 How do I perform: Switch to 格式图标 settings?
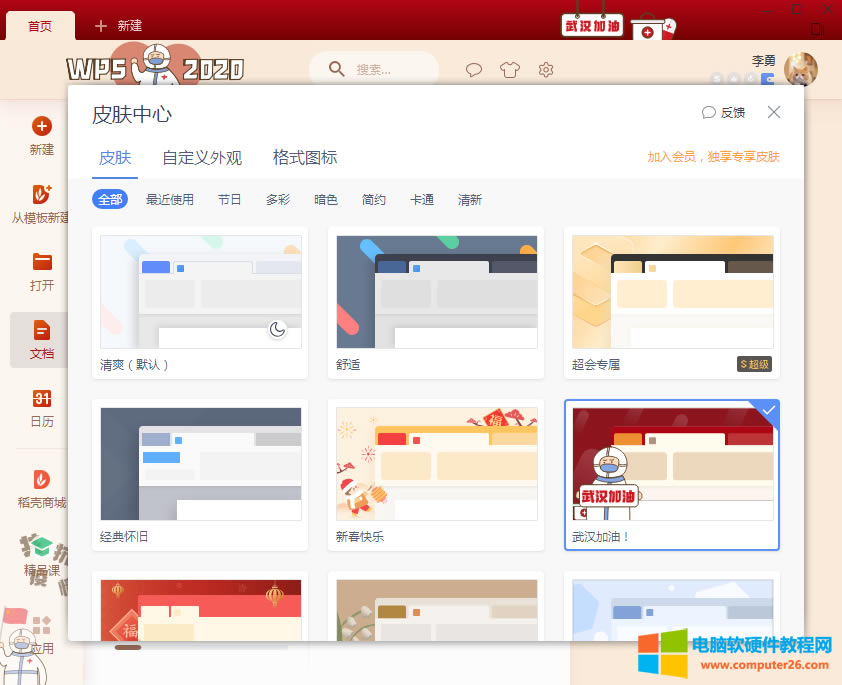(305, 158)
